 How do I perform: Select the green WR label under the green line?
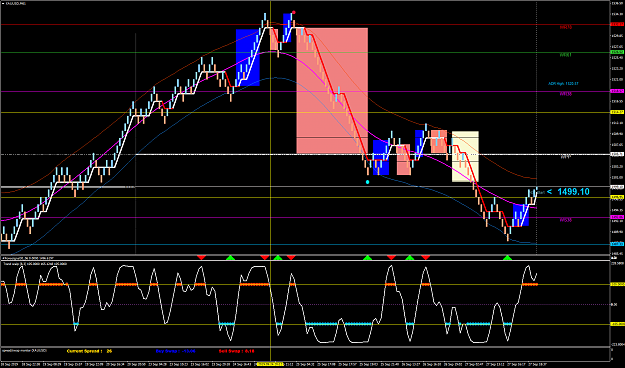pyautogui.click(x=566, y=55)
